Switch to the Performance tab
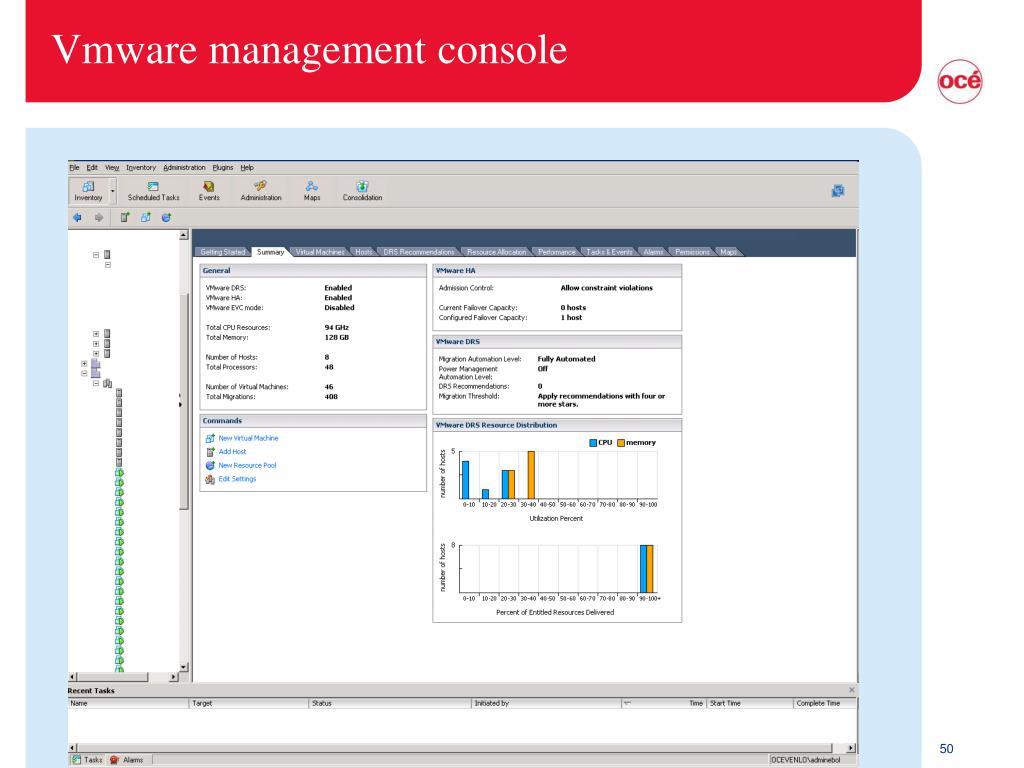 click(x=556, y=252)
